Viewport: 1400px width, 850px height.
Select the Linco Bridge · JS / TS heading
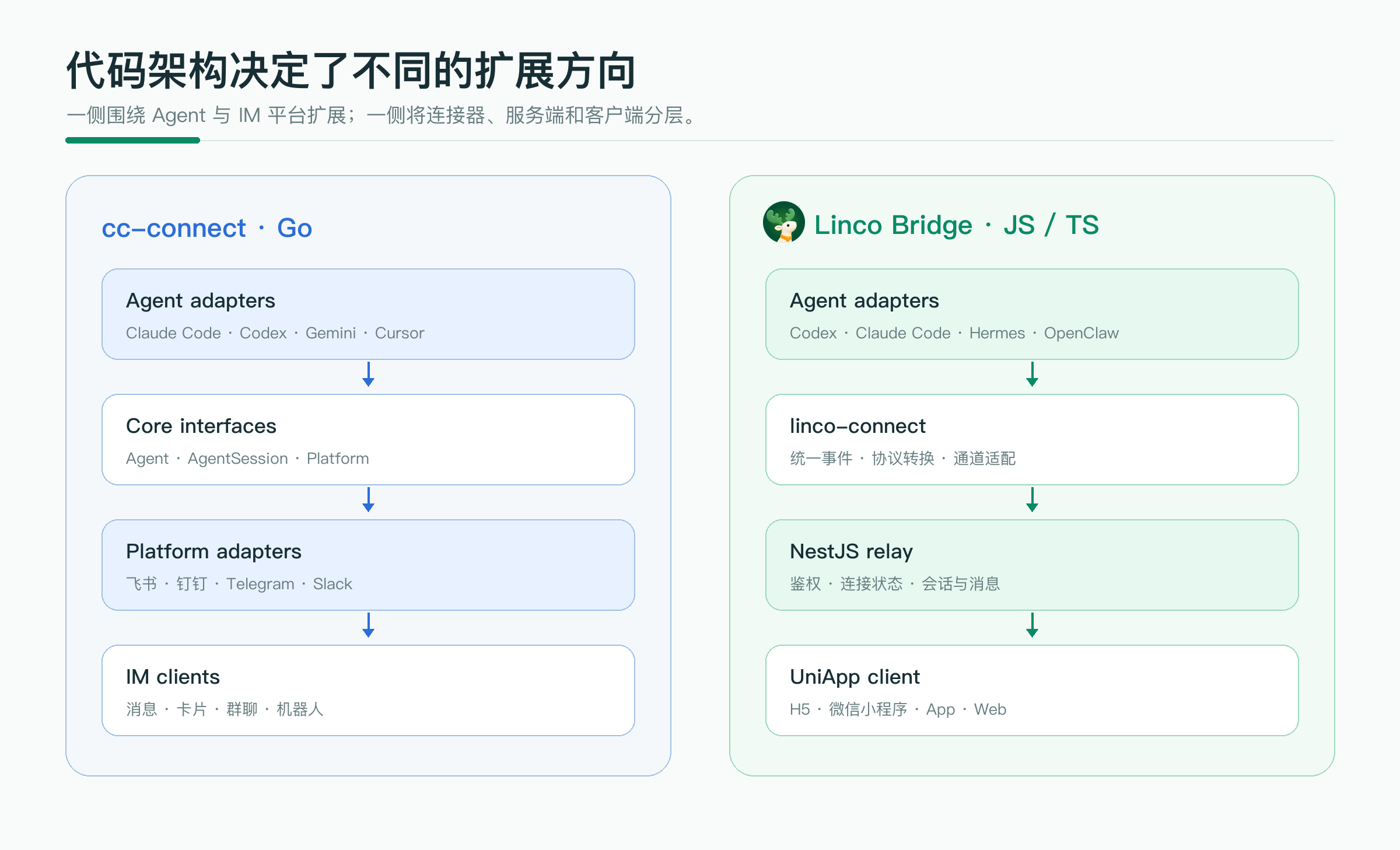click(956, 225)
